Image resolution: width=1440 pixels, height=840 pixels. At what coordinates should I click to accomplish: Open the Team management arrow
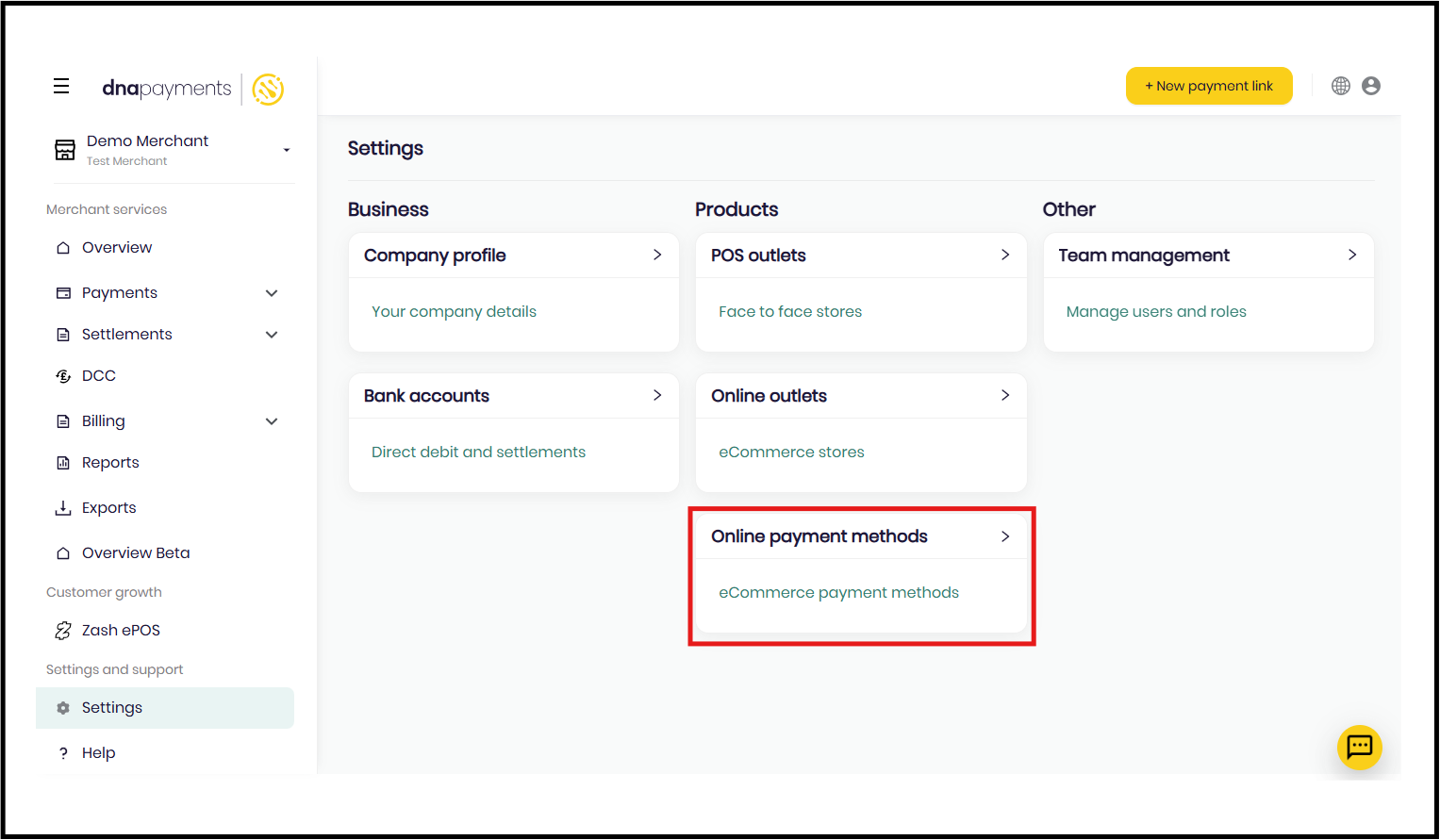(x=1351, y=255)
